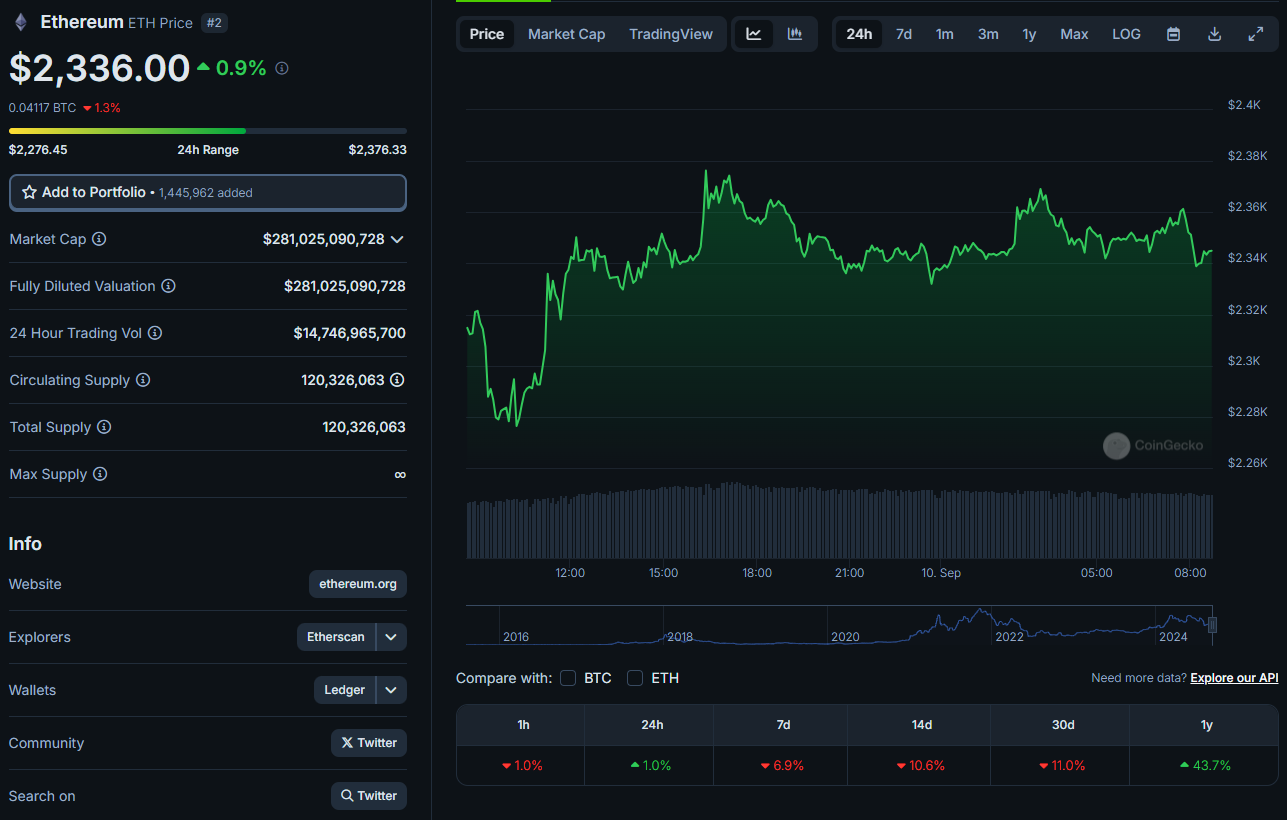Select the 24h time range
Screen dimensions: 1287x820
click(x=859, y=34)
